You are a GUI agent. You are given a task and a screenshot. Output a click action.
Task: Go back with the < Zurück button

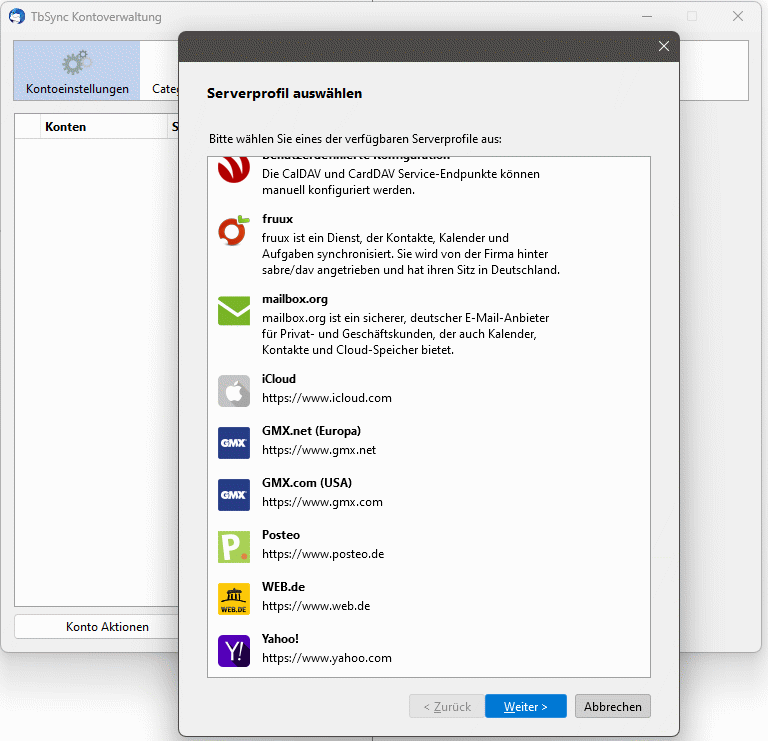(447, 706)
